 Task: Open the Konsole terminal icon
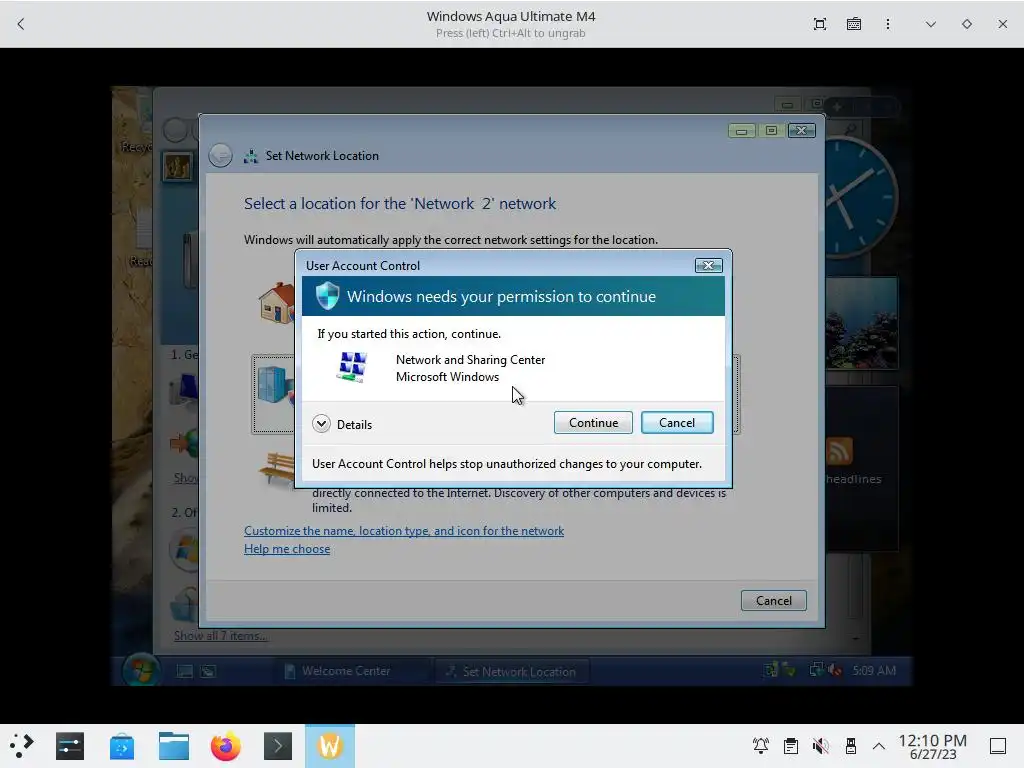(x=278, y=746)
